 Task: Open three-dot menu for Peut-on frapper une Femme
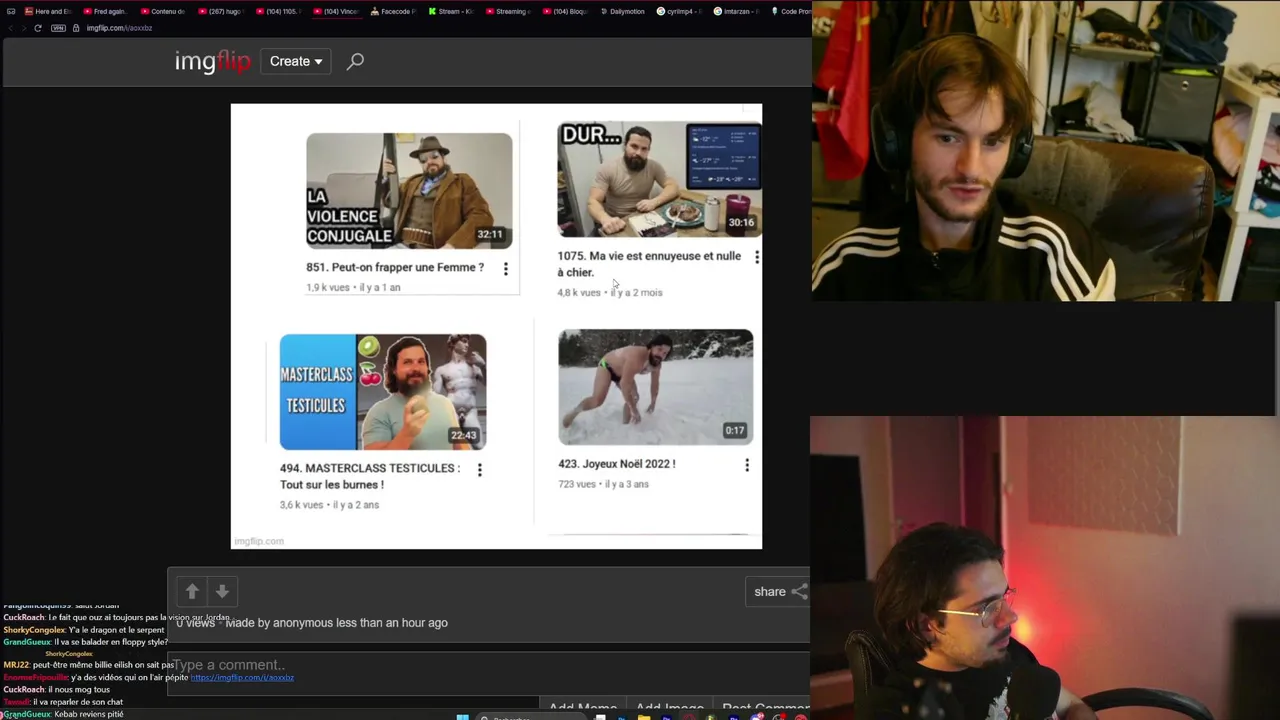point(506,269)
